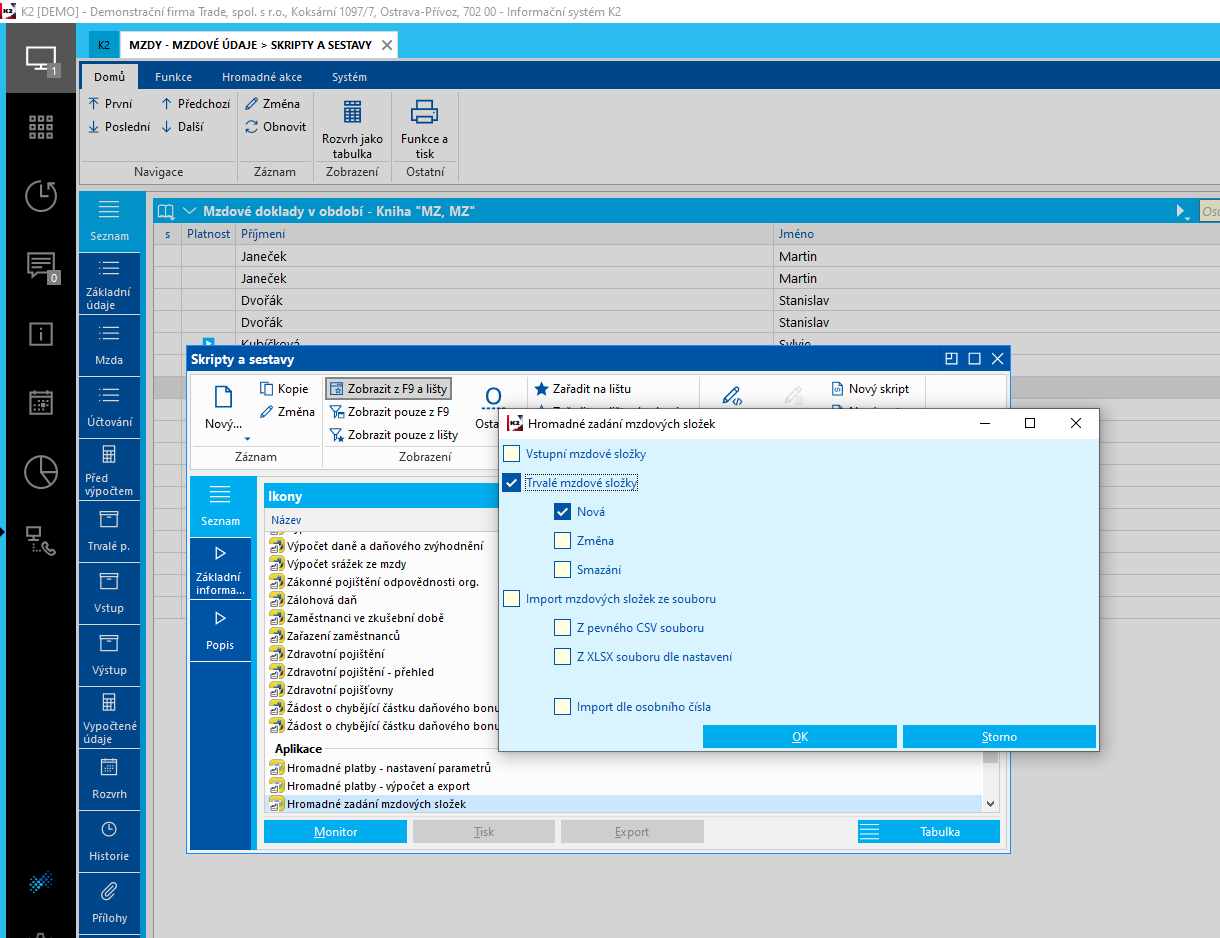
Task: Select Zobrazit pouze z lišty
Action: coord(393,435)
